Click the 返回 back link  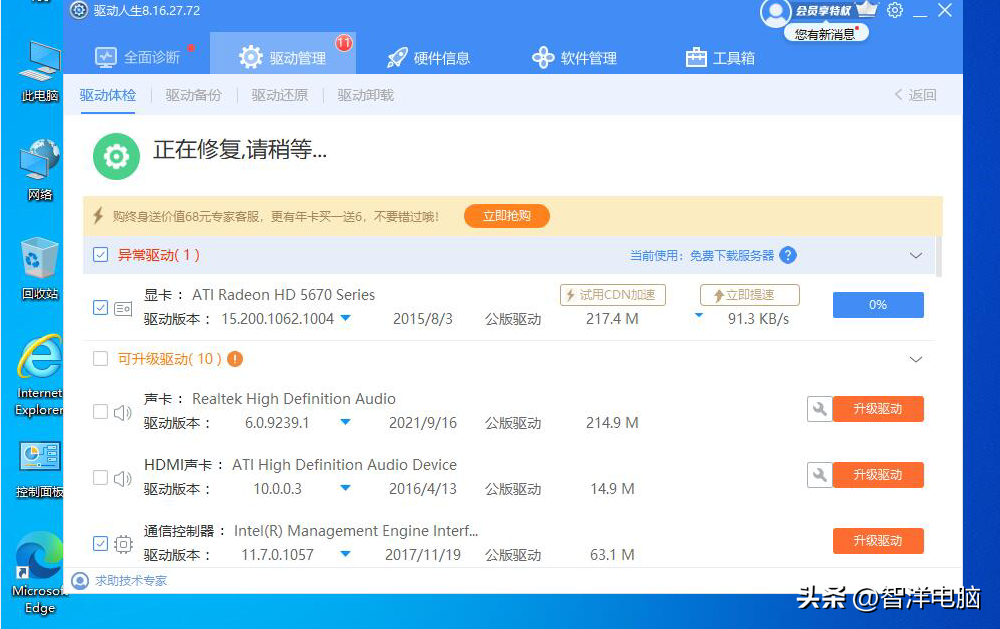(915, 95)
